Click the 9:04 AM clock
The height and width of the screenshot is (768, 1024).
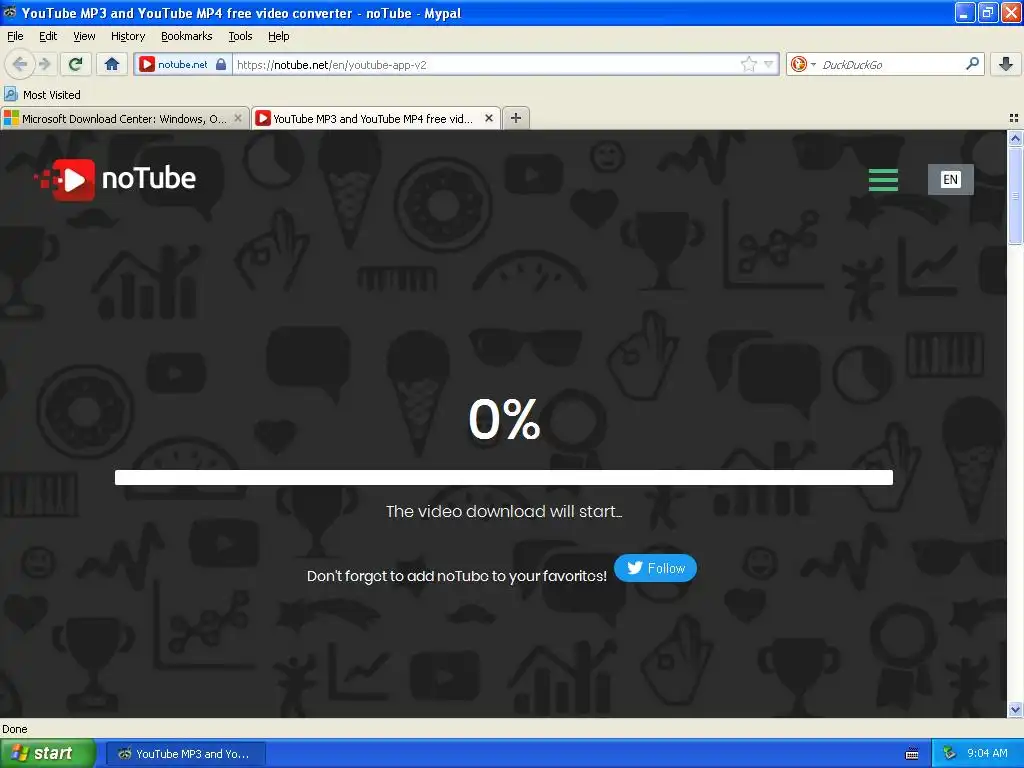[987, 754]
